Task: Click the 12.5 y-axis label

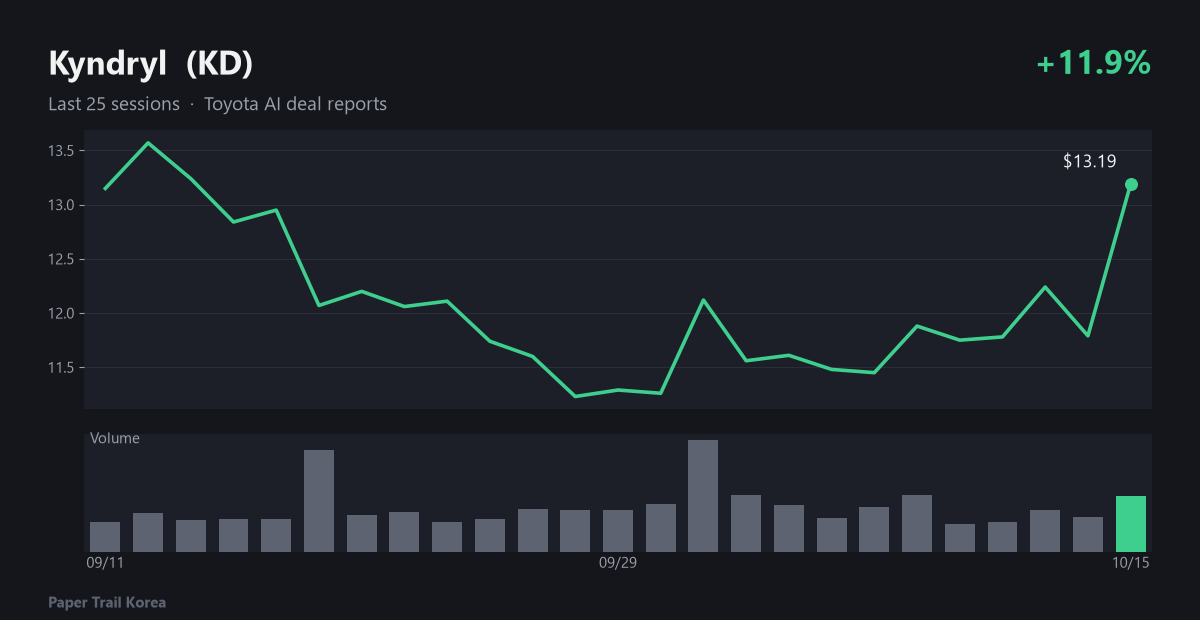Action: (62, 259)
